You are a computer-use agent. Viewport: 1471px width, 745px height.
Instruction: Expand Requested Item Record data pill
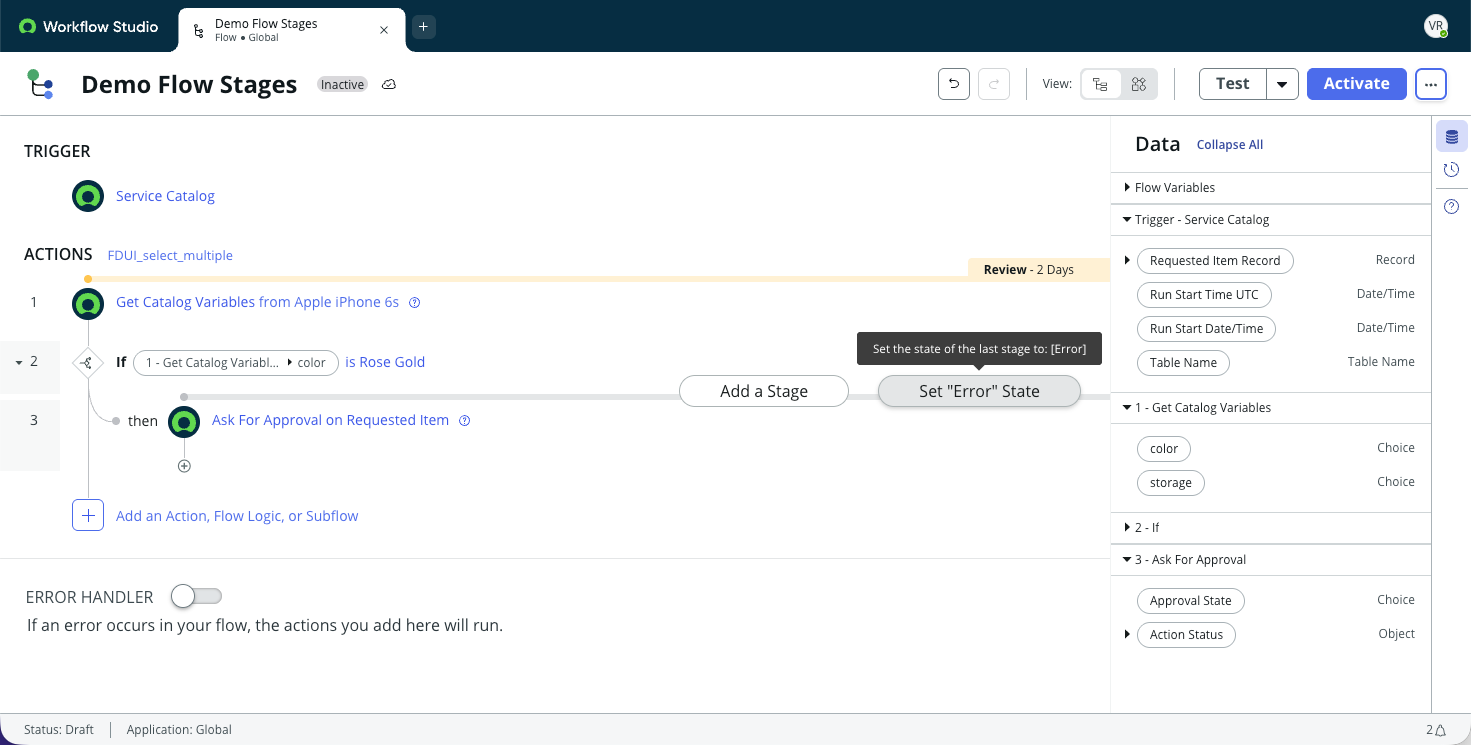[1127, 260]
